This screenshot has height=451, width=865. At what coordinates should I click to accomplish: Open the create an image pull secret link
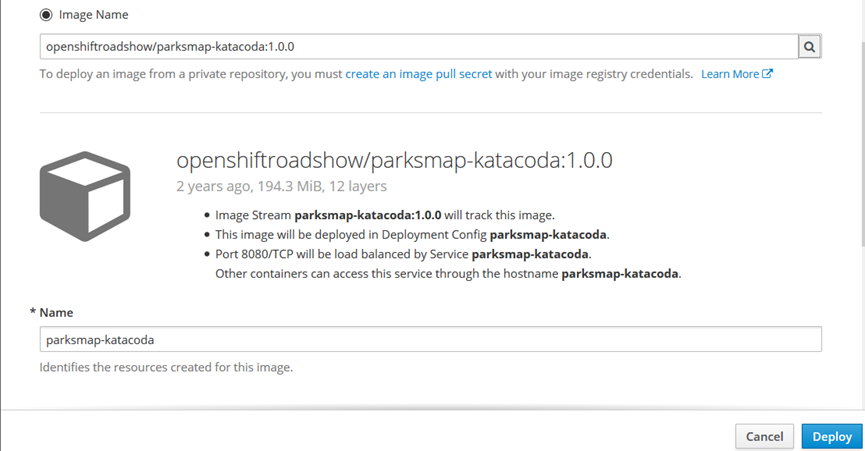tap(418, 74)
